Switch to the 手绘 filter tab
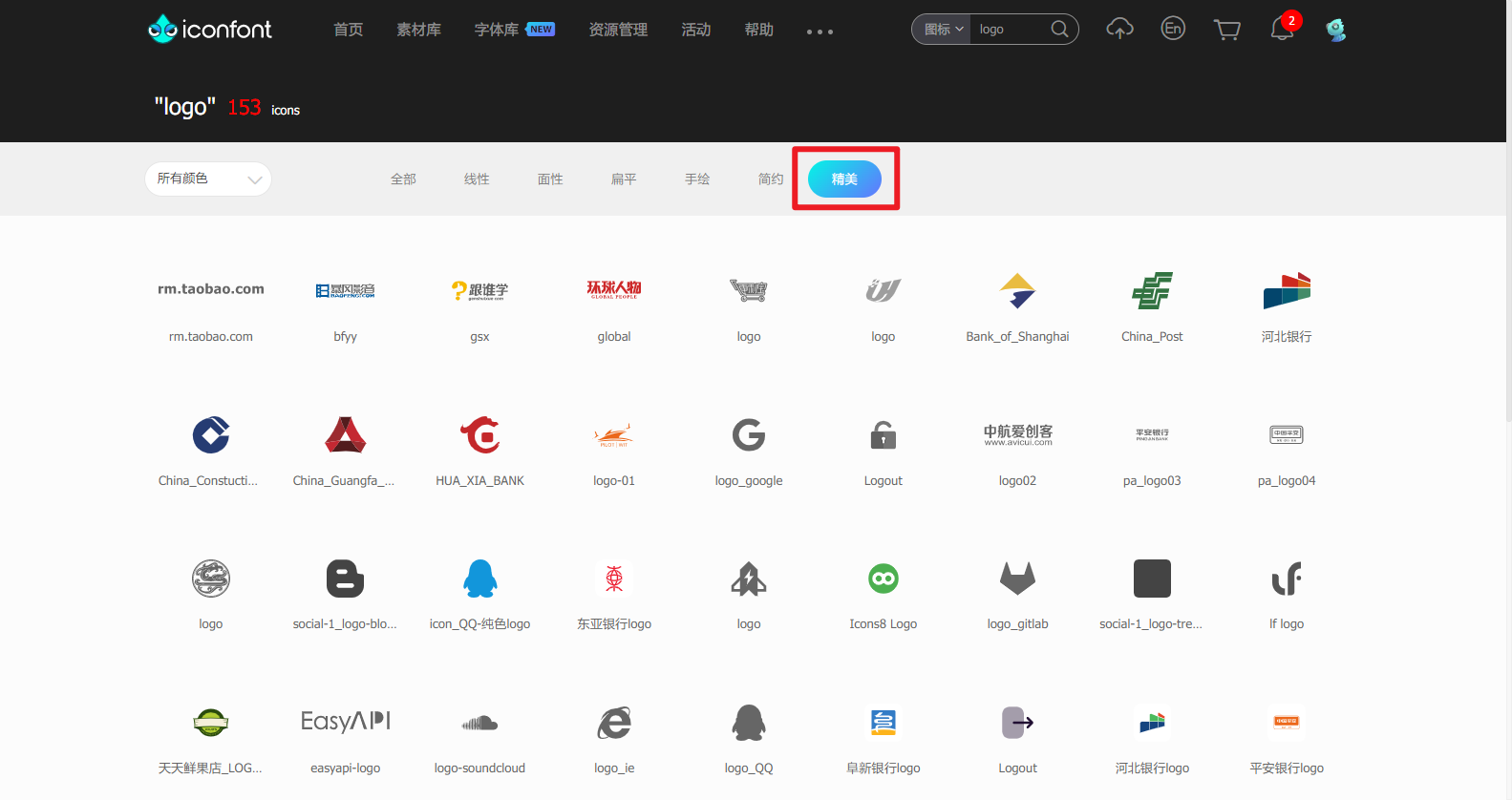This screenshot has width=1512, height=800. (x=697, y=179)
